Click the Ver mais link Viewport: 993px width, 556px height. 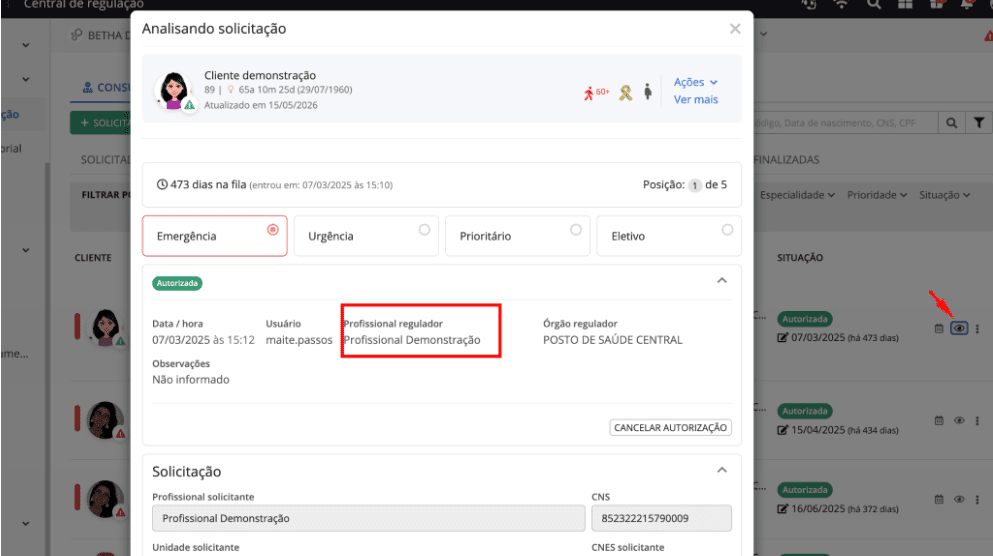point(695,99)
